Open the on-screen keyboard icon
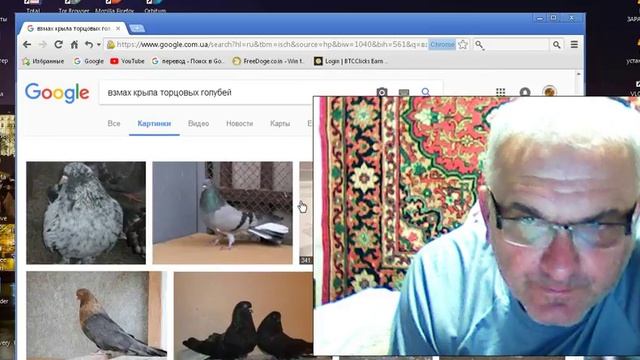This screenshot has width=640, height=360. [x=404, y=93]
